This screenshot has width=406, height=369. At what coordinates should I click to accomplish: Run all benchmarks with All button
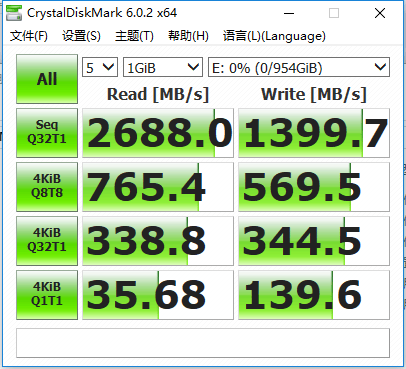pyautogui.click(x=47, y=79)
